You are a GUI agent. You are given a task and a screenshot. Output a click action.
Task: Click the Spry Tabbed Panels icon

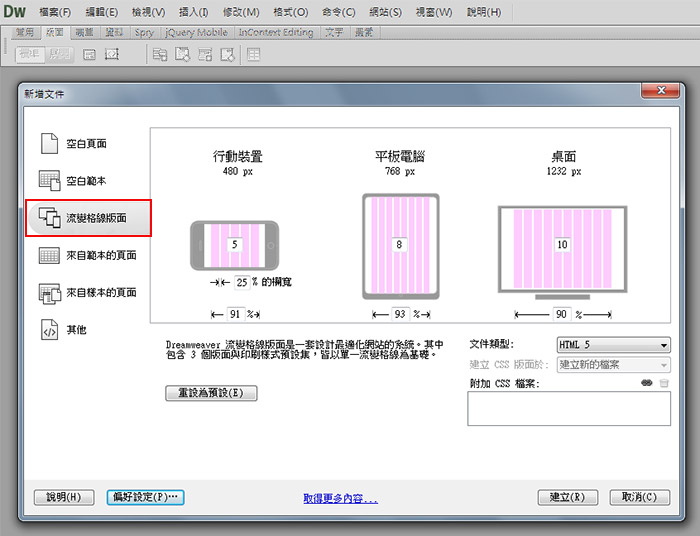[182, 54]
